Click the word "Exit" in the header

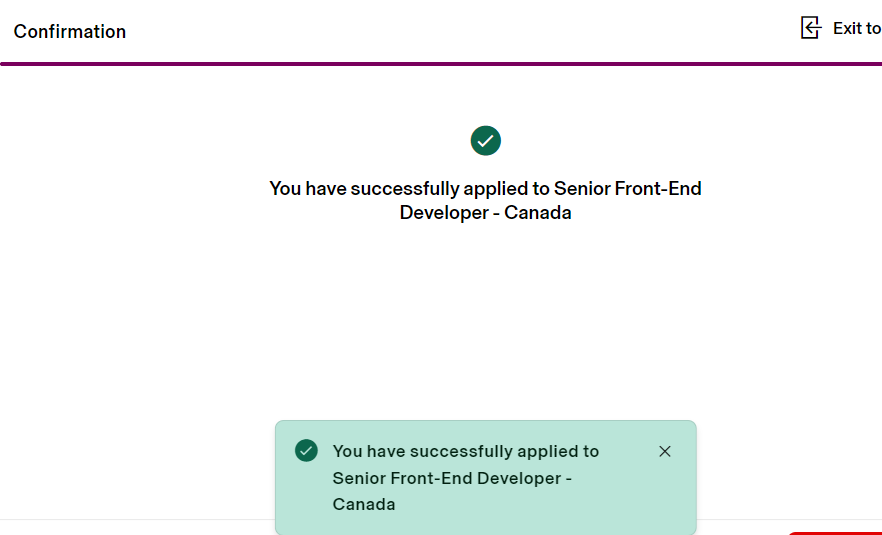tap(846, 28)
